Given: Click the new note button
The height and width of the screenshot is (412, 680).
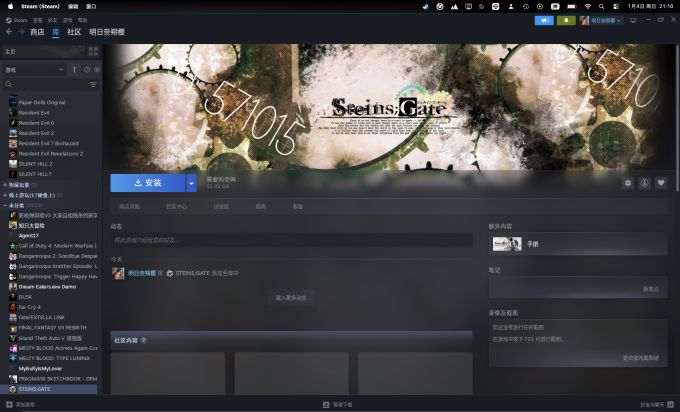Looking at the screenshot, I should click(651, 289).
